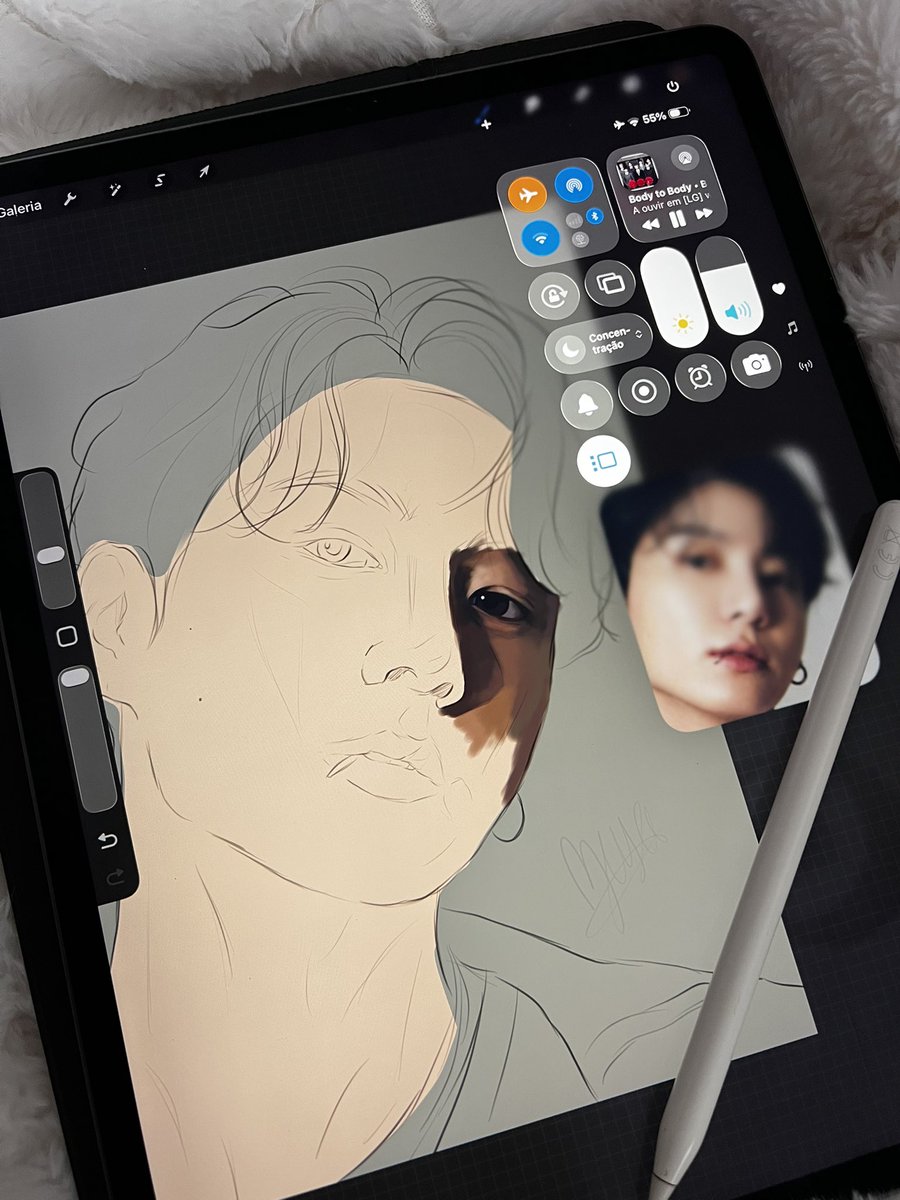The height and width of the screenshot is (1200, 900).
Task: Jump to music note controls page
Action: click(792, 327)
